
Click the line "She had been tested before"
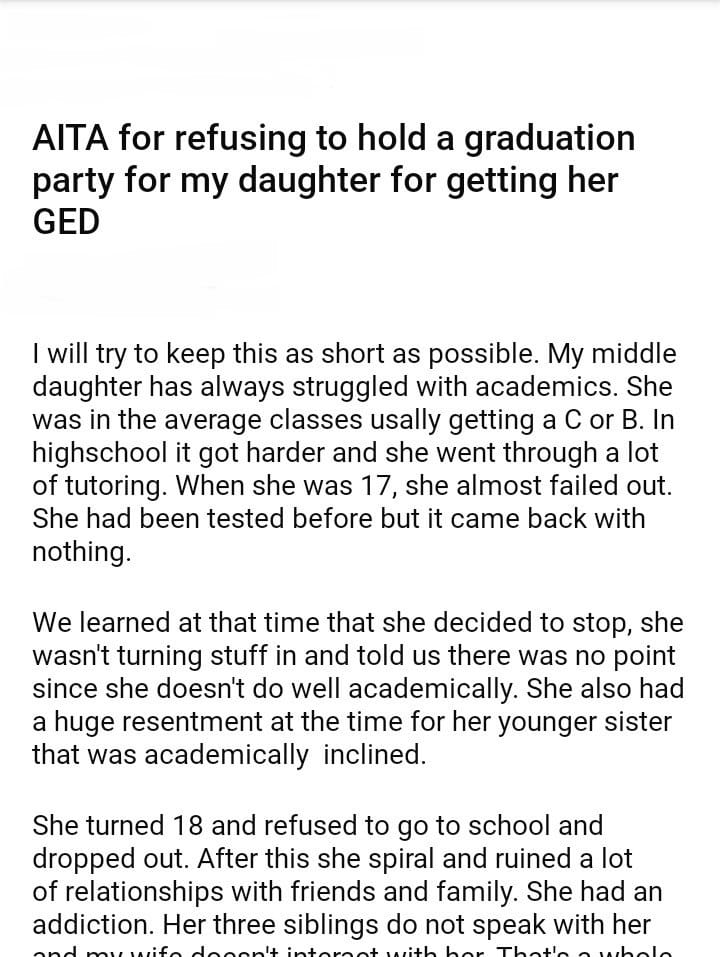(338, 519)
